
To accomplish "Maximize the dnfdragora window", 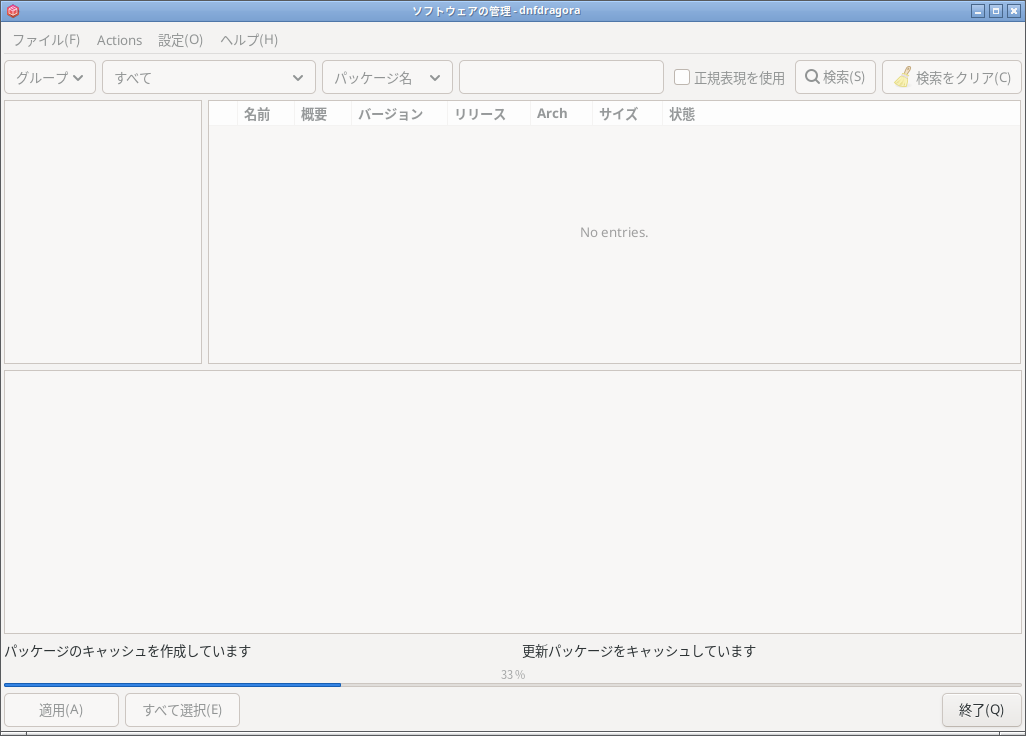I will (x=995, y=11).
